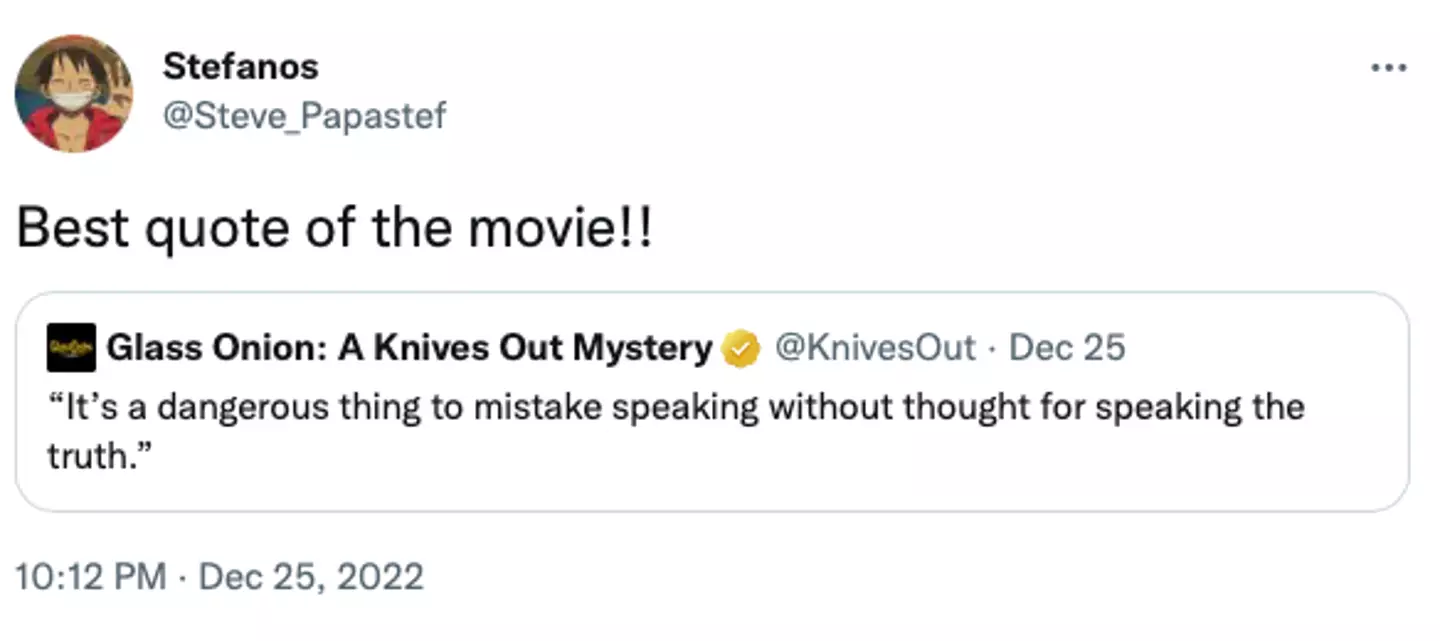
Task: Click the first line of the quoted text
Action: (675, 408)
